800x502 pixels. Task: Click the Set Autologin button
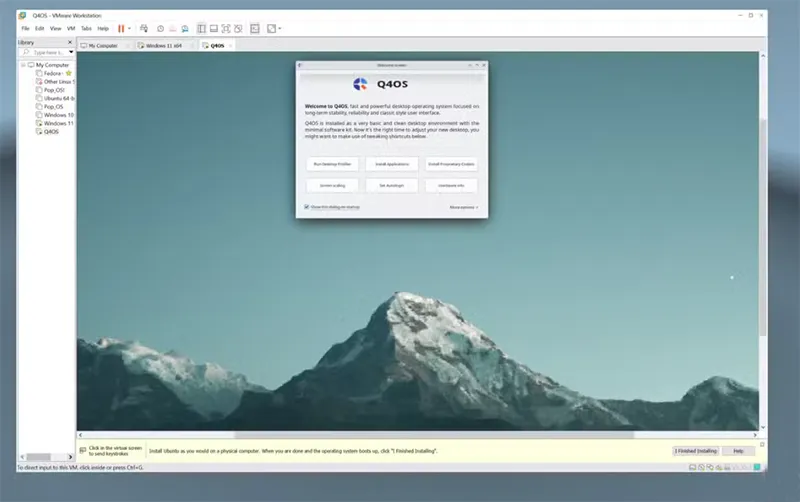click(392, 185)
